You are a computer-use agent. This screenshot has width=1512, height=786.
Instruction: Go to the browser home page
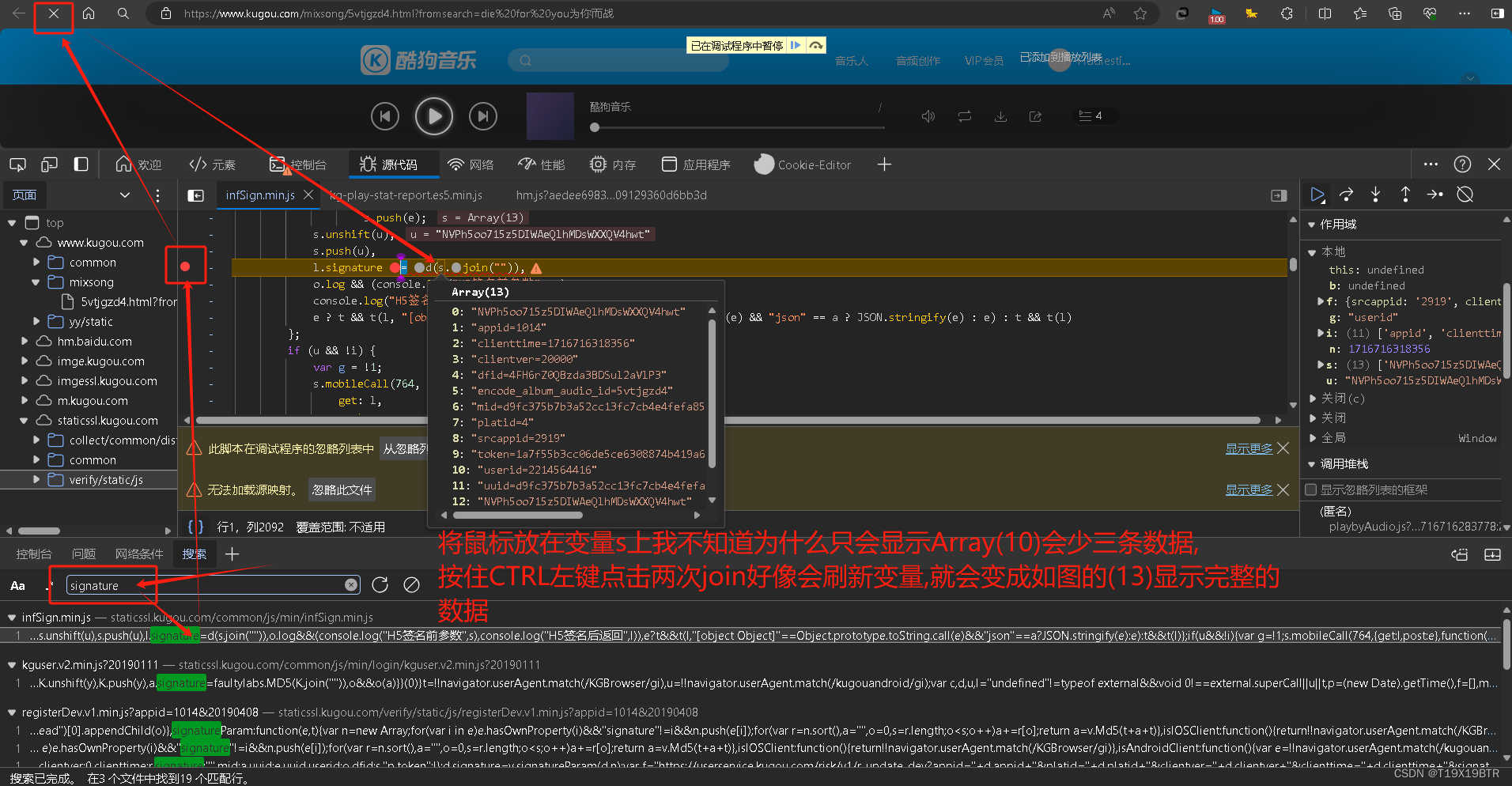tap(89, 13)
